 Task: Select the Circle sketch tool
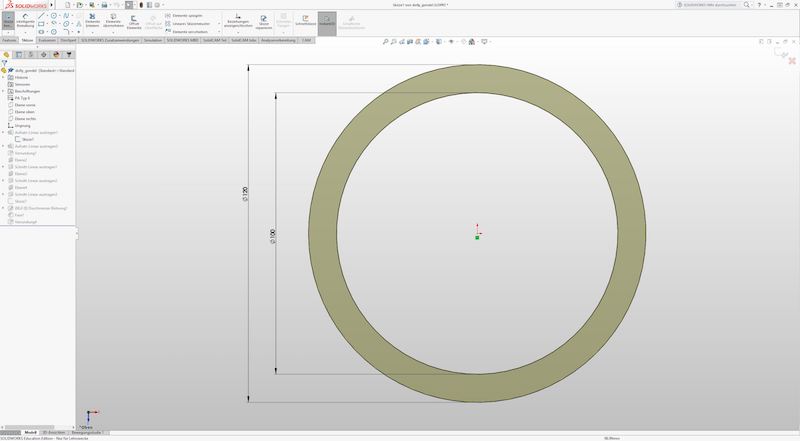54,15
